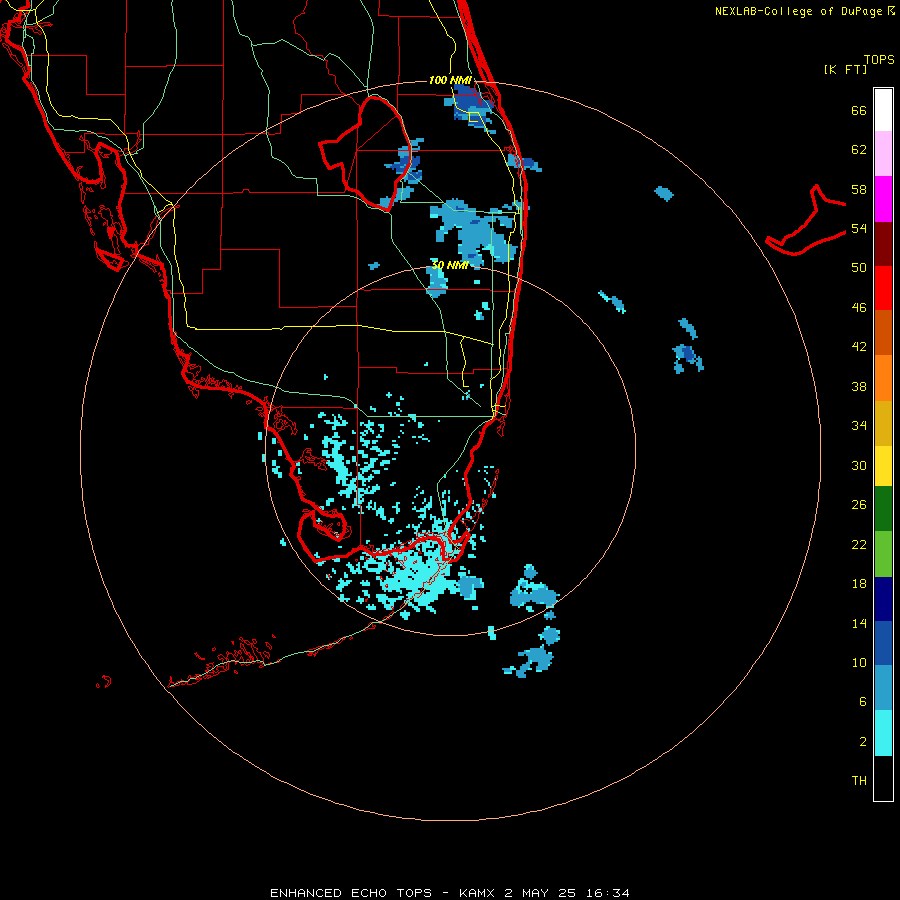Click the legend value label 18
The image size is (900, 900).
click(859, 584)
